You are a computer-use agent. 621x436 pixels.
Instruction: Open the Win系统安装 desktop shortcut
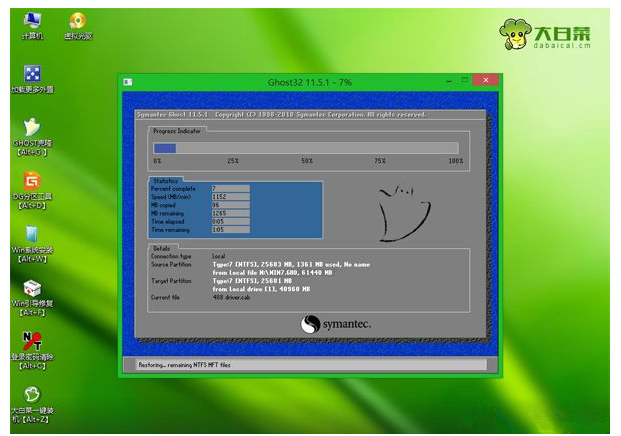coord(31,236)
